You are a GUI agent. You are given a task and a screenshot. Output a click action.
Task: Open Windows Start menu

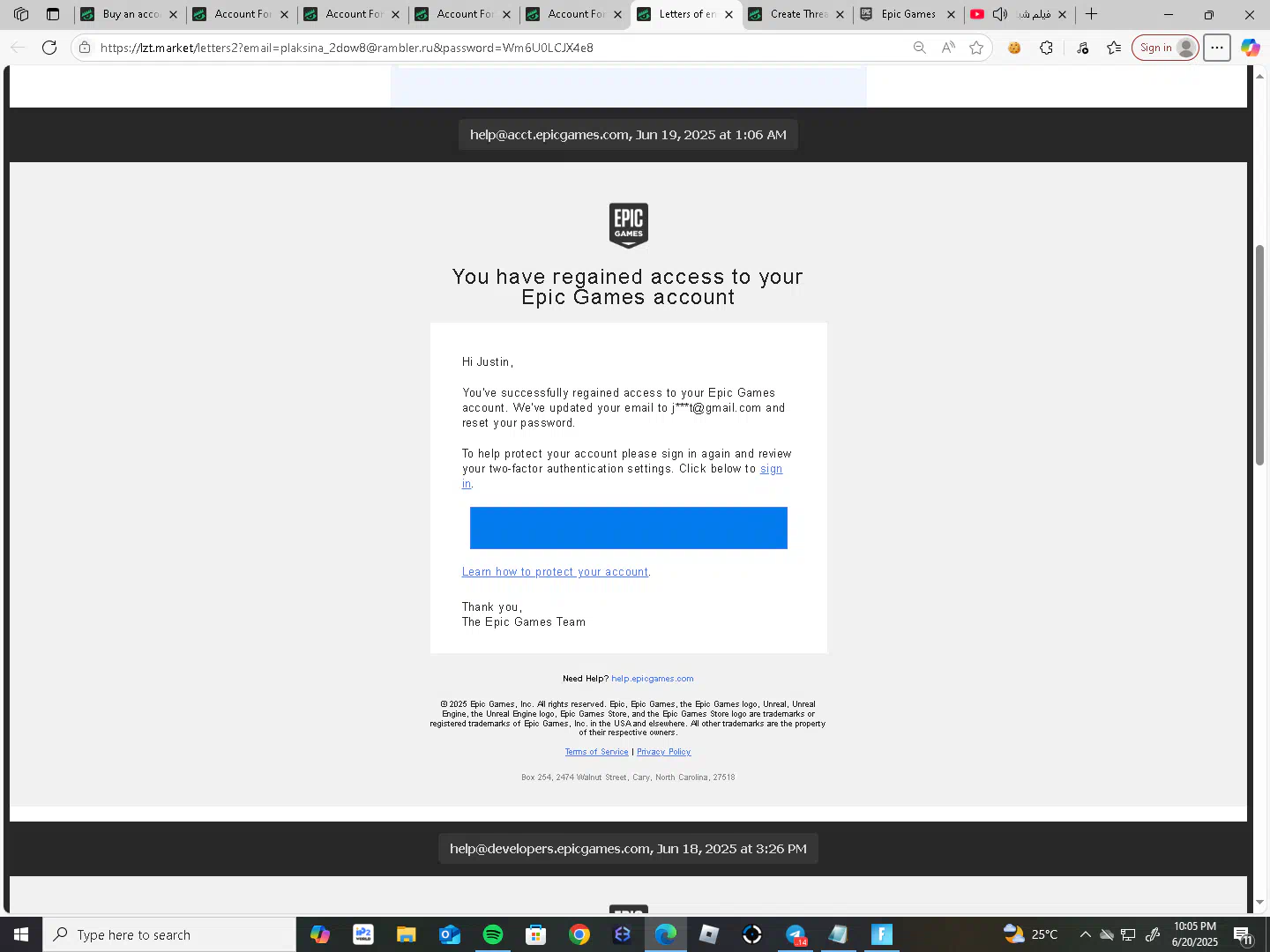click(21, 934)
